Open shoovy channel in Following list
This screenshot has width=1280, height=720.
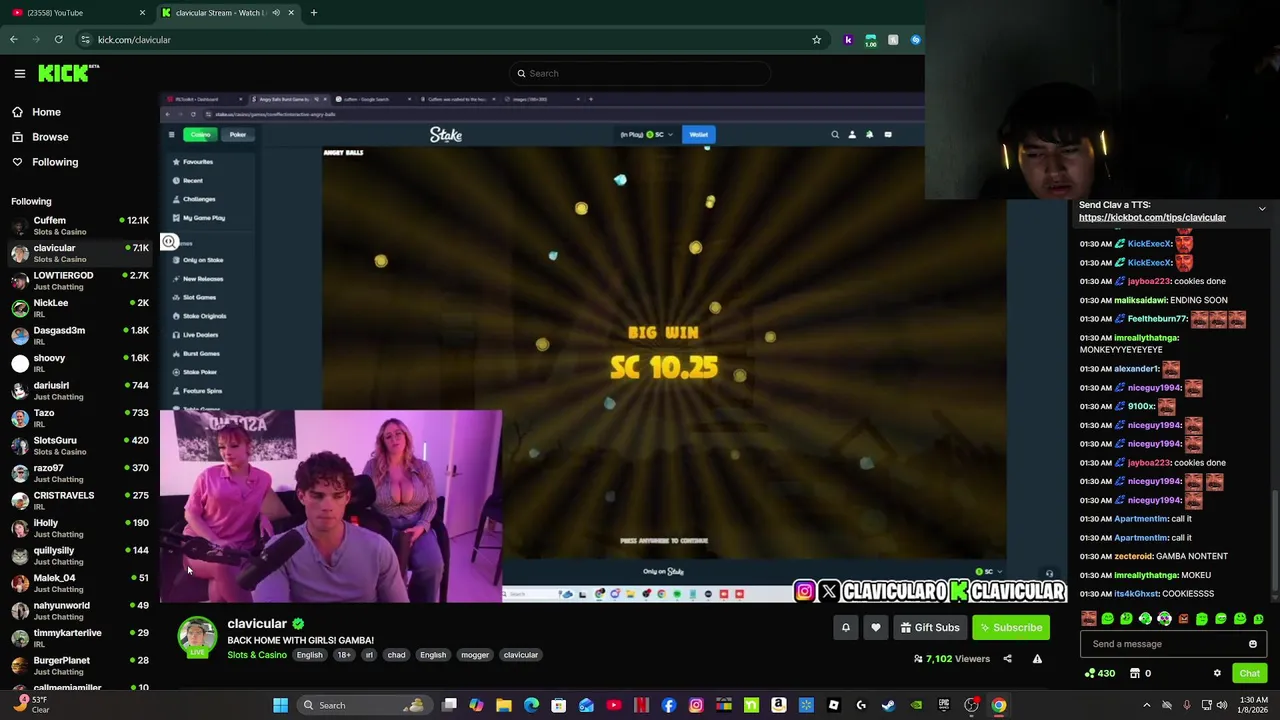click(80, 363)
